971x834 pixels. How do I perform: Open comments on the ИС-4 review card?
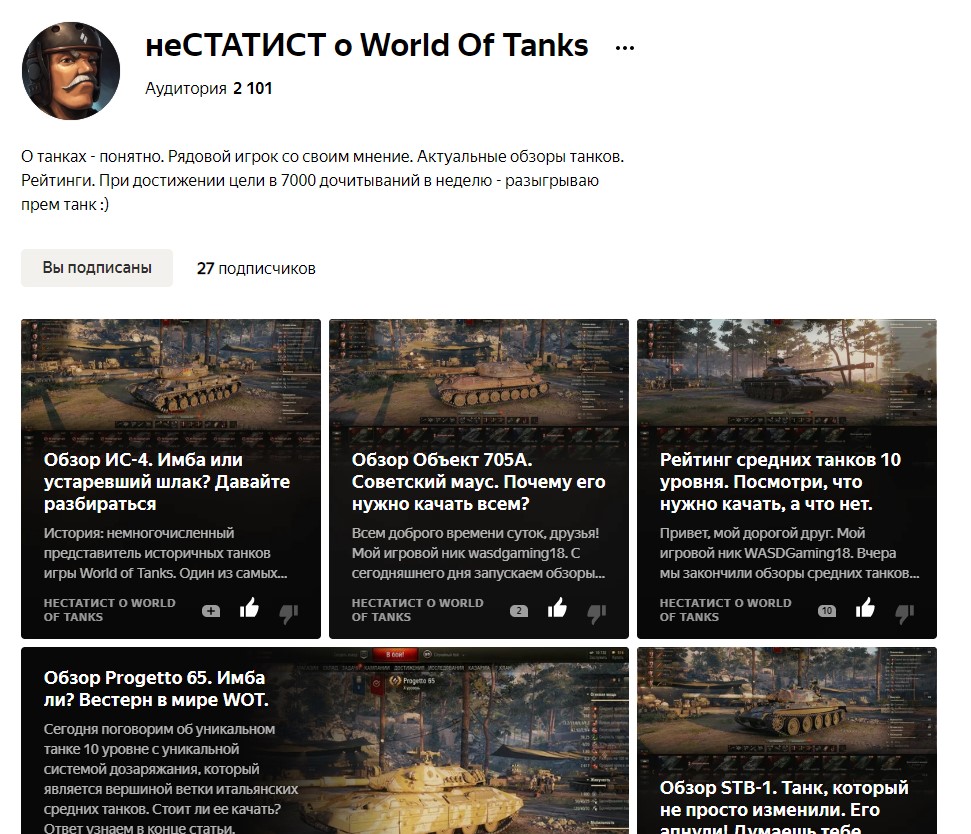[211, 611]
